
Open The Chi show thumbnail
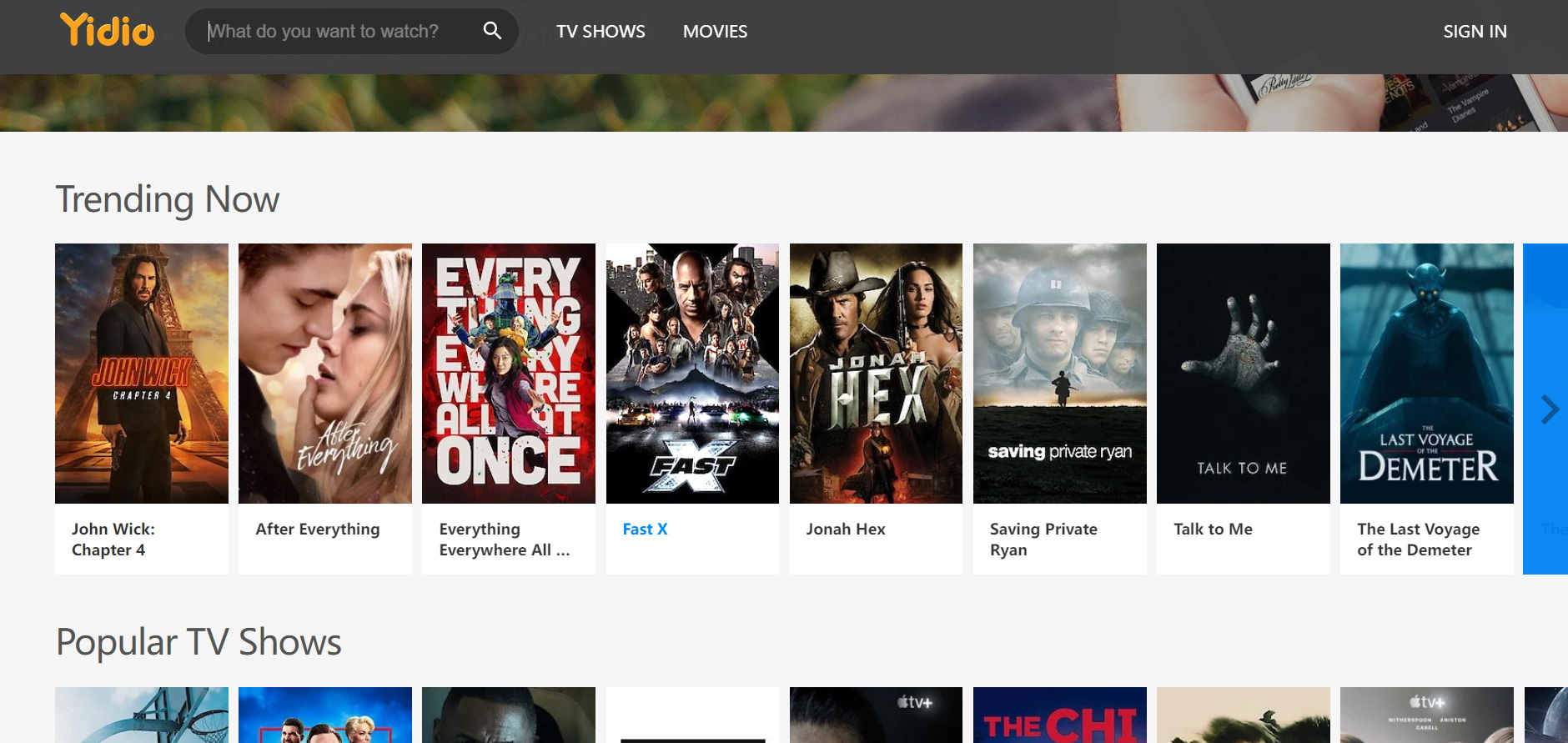pyautogui.click(x=1060, y=715)
